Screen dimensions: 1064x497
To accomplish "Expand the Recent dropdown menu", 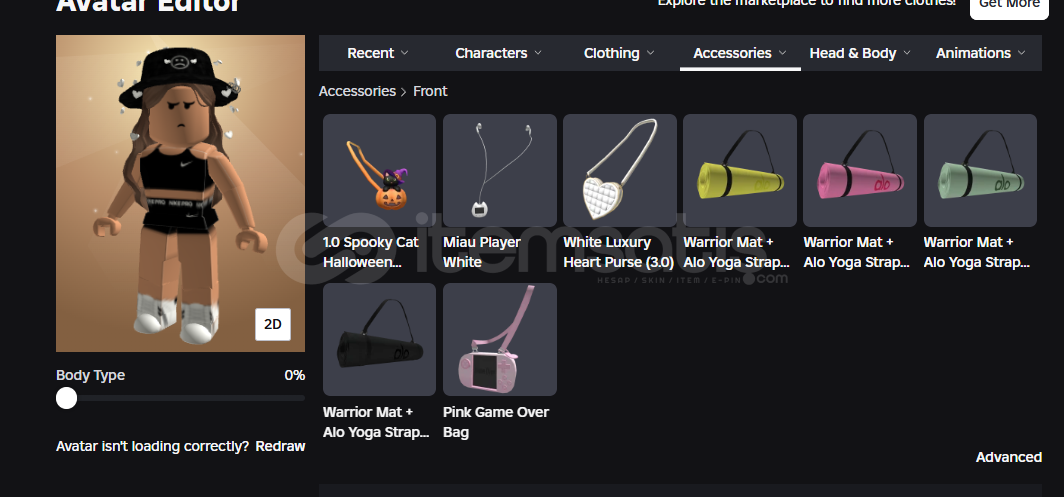I will click(378, 53).
